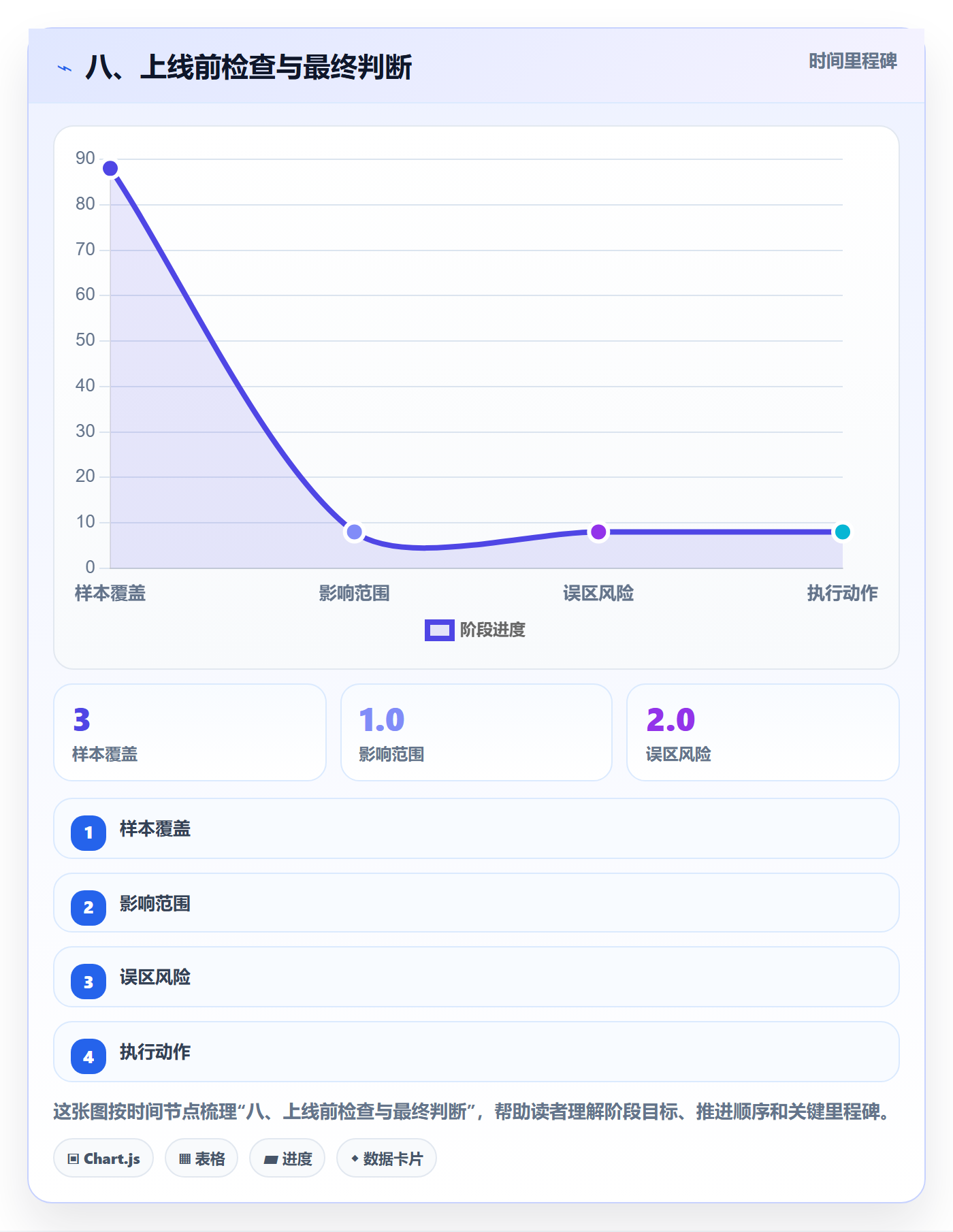The height and width of the screenshot is (1232, 953).
Task: Click the 时间里程碑 tag in the header
Action: pos(852,61)
